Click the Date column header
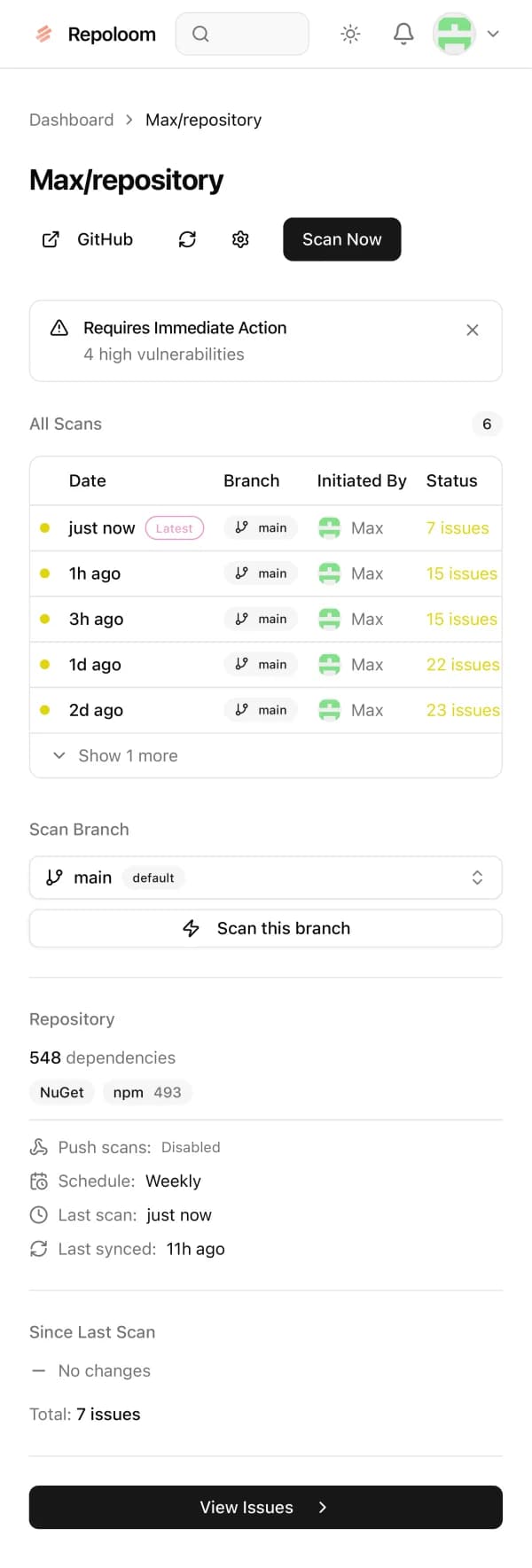Viewport: 532px width, 1568px height. click(x=88, y=480)
